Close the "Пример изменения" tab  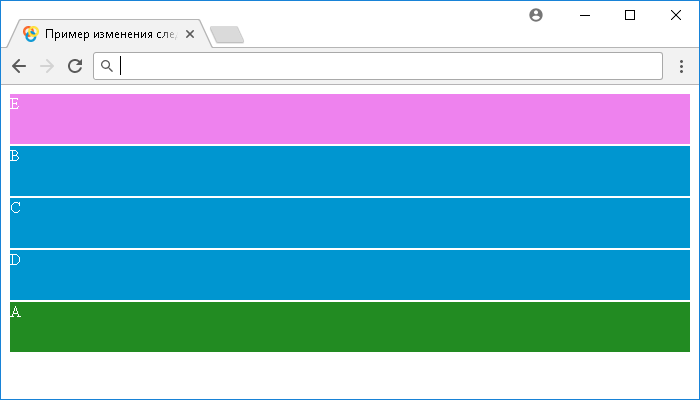(x=190, y=34)
